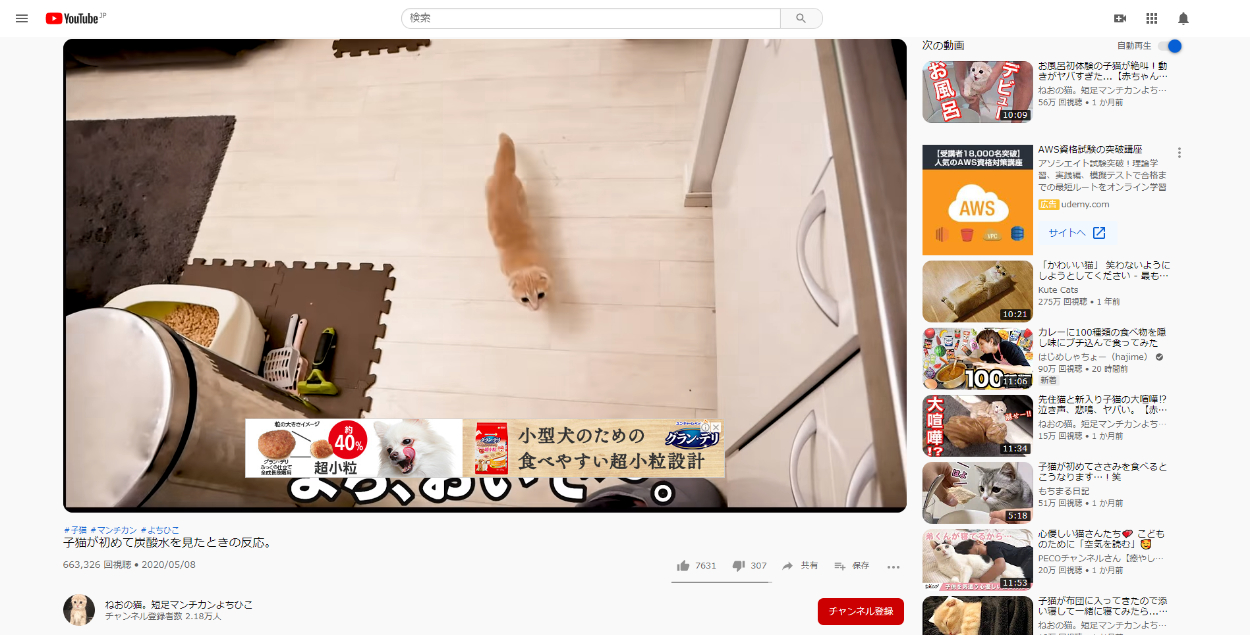Open channel ねおの猫。短足マンチカンよちひこ
This screenshot has height=635, width=1250.
[x=179, y=605]
